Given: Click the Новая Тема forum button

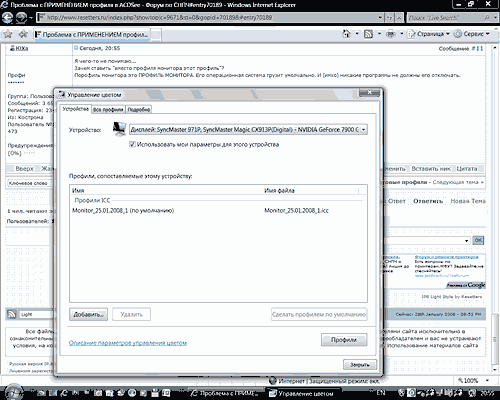Looking at the screenshot, I should (x=468, y=201).
